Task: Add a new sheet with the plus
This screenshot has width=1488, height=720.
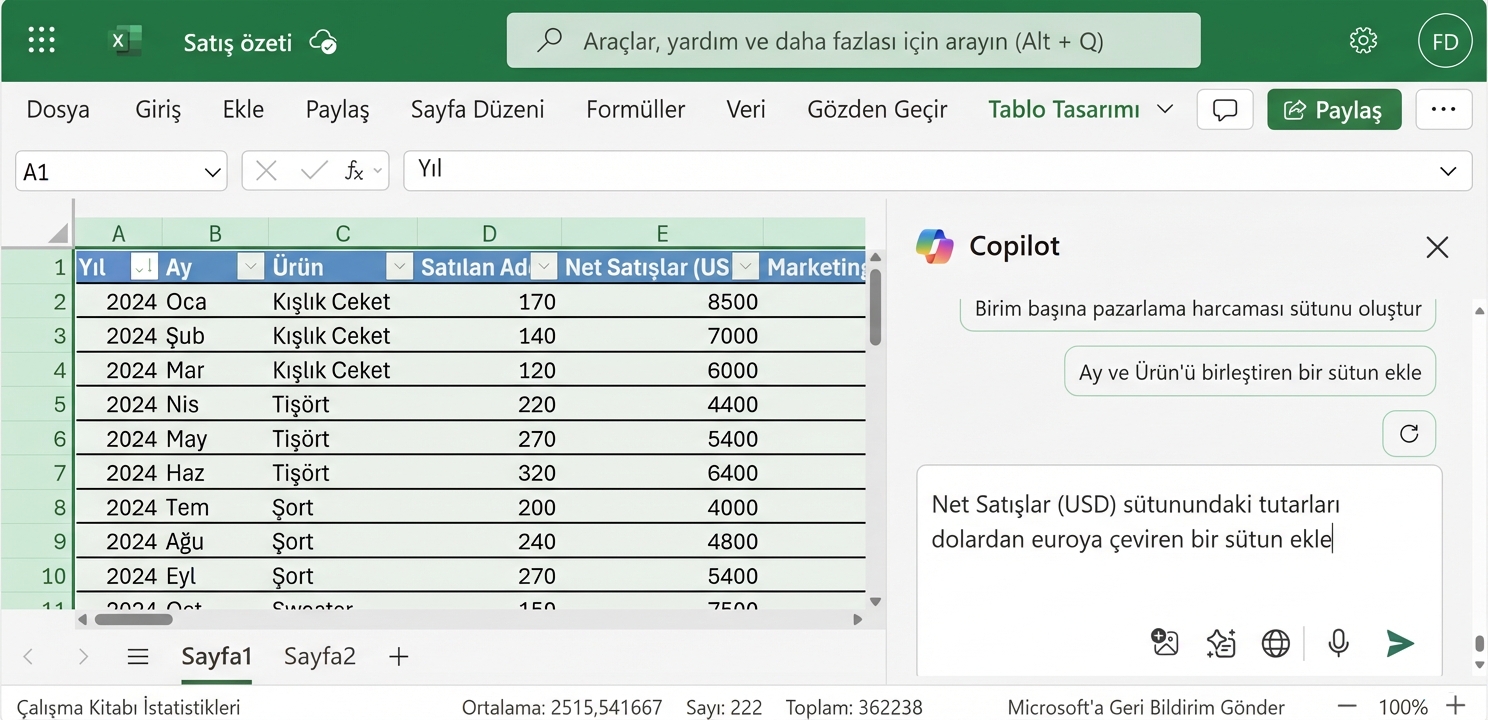Action: coord(398,656)
